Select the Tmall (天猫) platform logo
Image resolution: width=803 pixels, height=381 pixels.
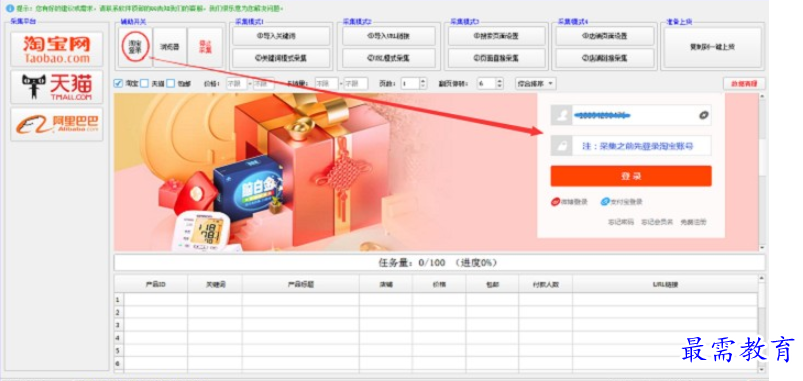coord(56,87)
